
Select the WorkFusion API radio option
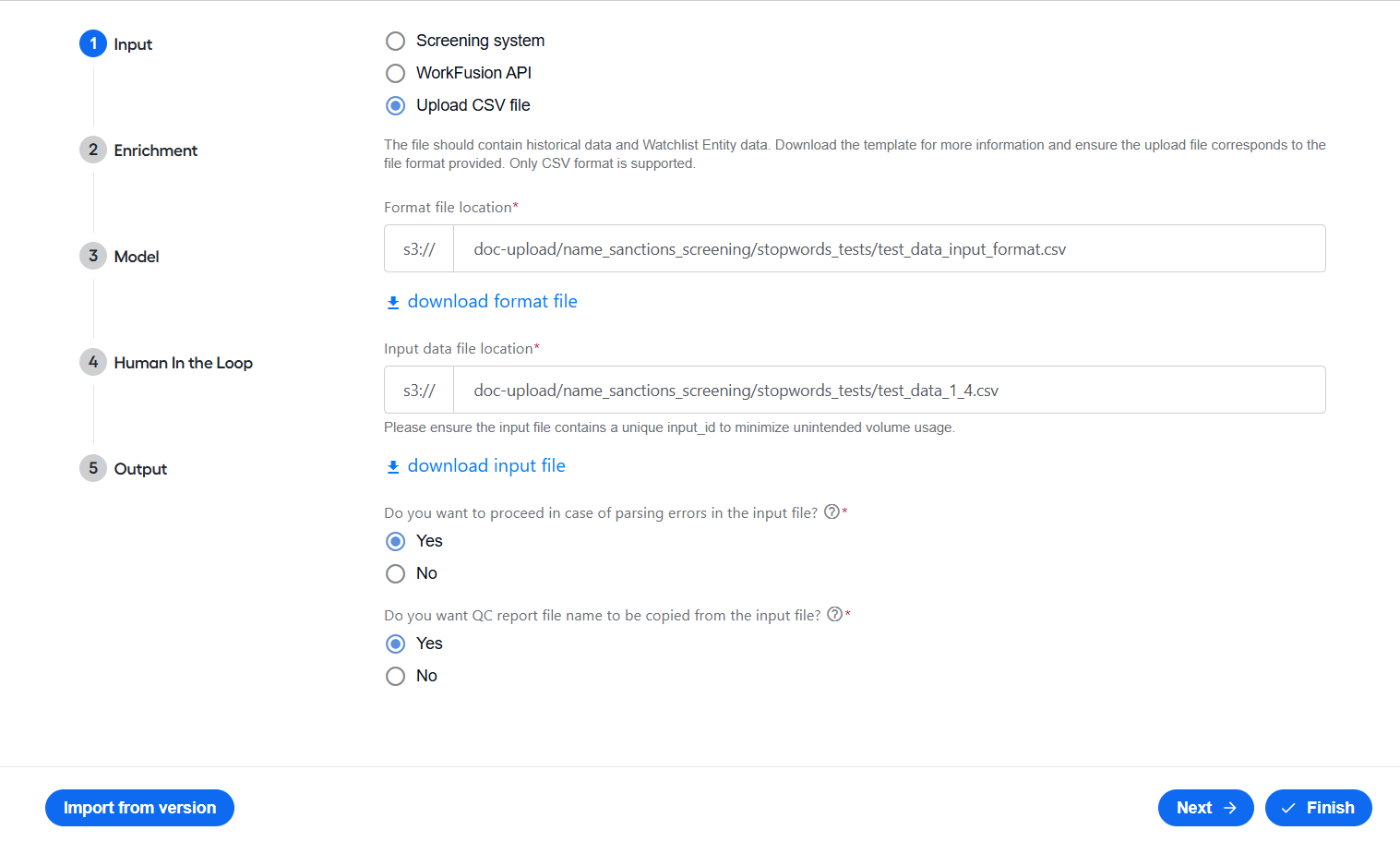click(x=395, y=73)
